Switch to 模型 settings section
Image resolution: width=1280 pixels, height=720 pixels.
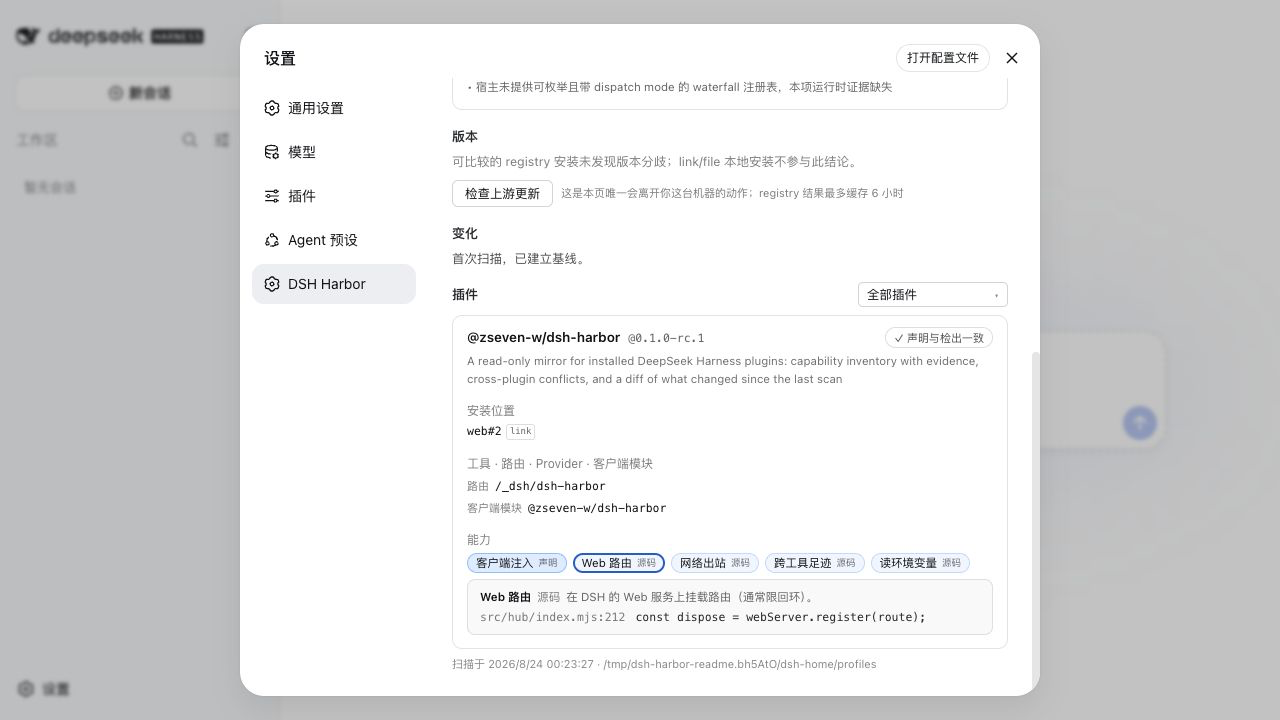[334, 152]
